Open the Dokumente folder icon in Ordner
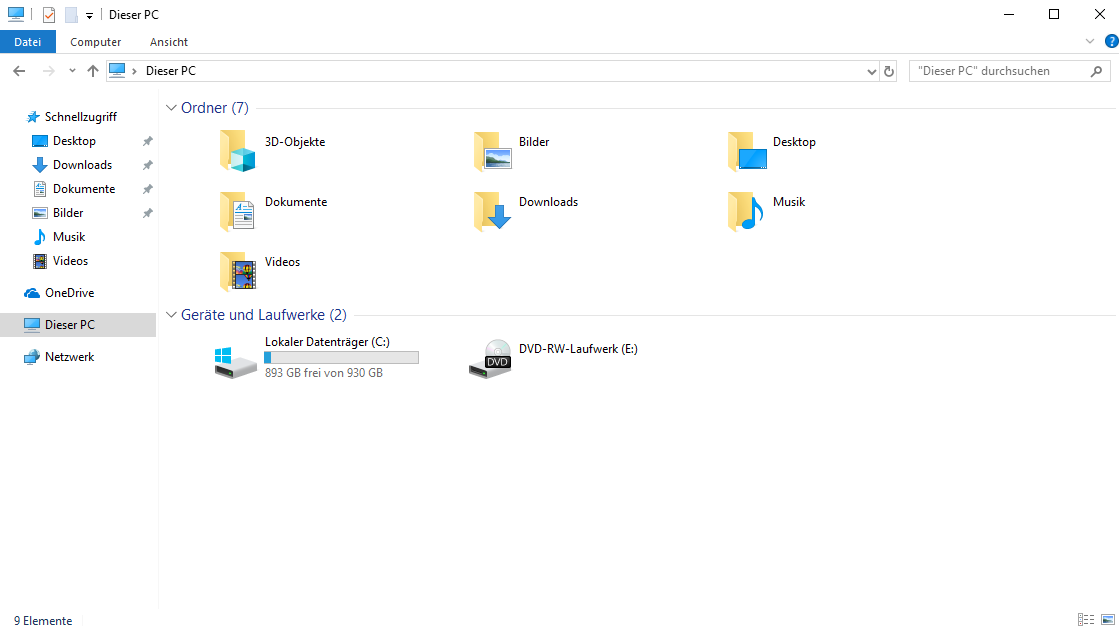This screenshot has height=630, width=1119. click(x=238, y=210)
